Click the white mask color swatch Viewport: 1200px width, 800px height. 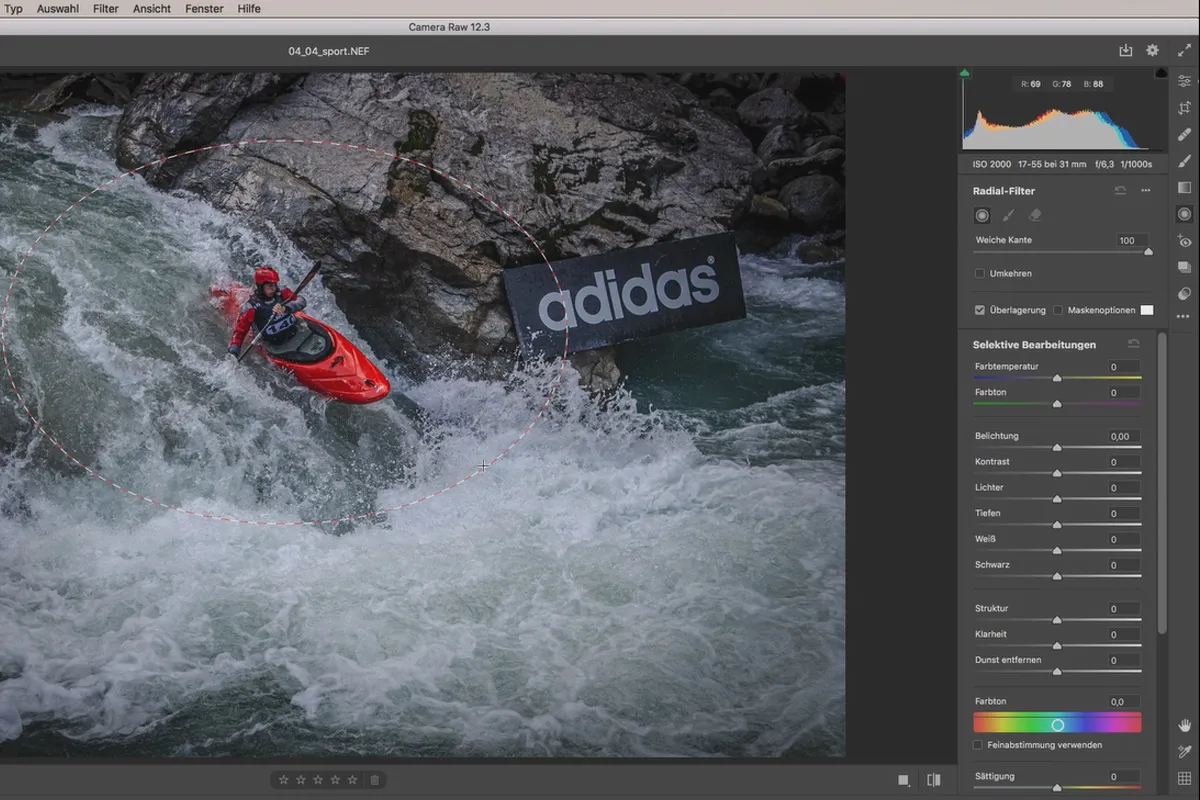click(x=1147, y=310)
